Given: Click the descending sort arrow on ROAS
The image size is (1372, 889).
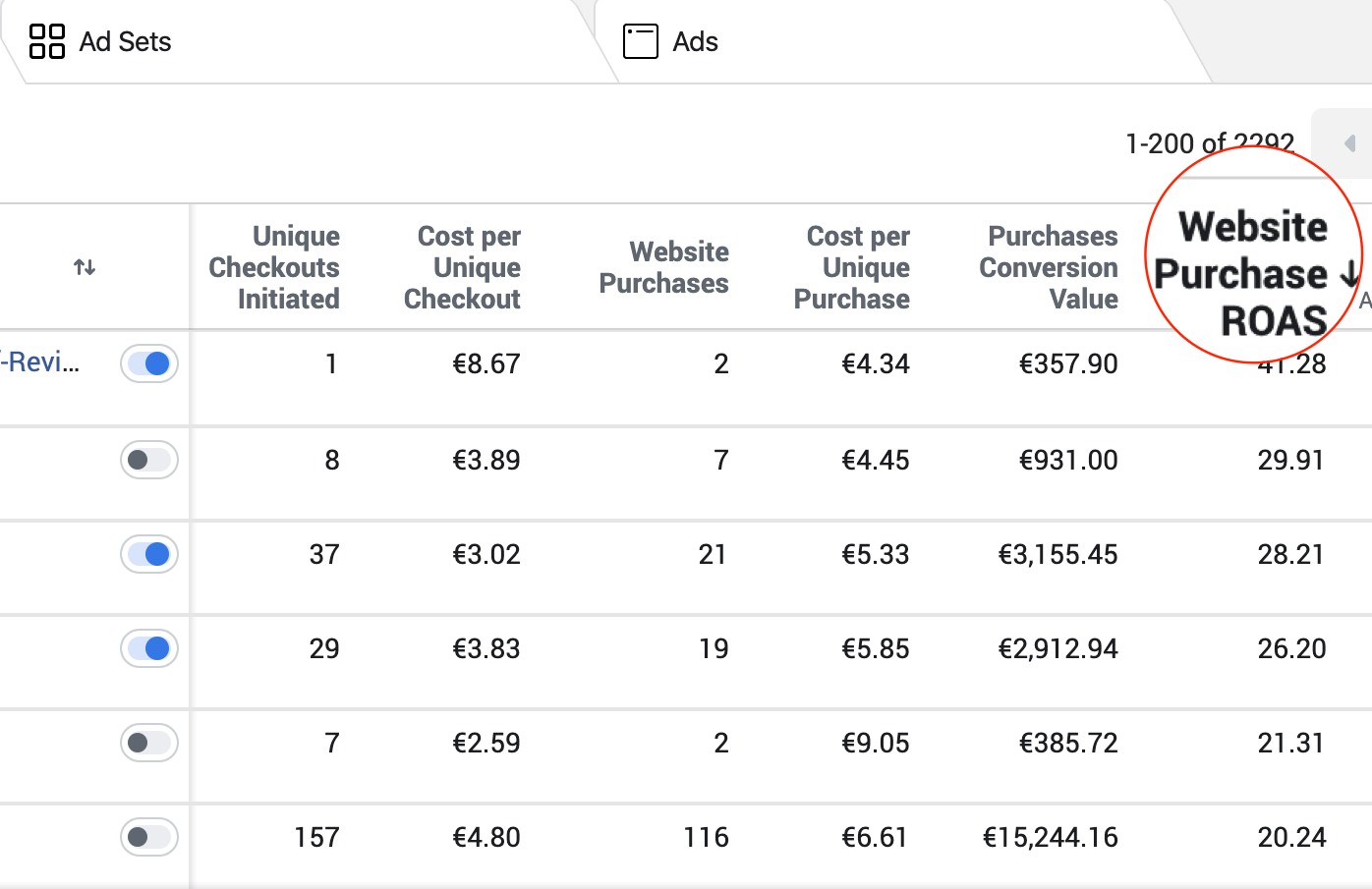Looking at the screenshot, I should 1350,274.
